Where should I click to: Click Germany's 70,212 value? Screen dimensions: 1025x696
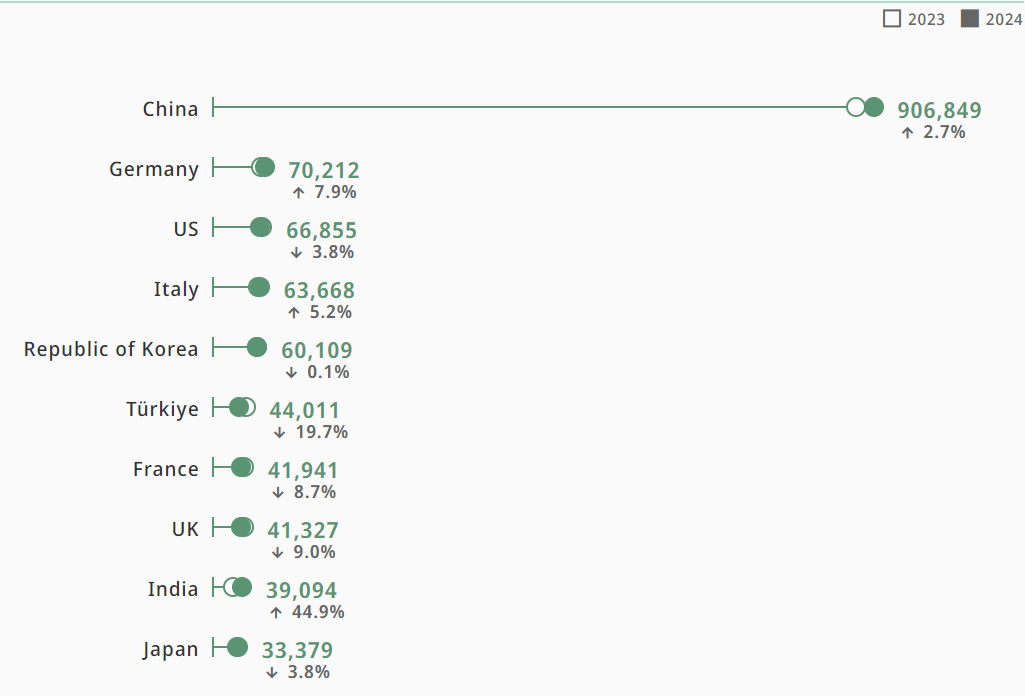[323, 171]
